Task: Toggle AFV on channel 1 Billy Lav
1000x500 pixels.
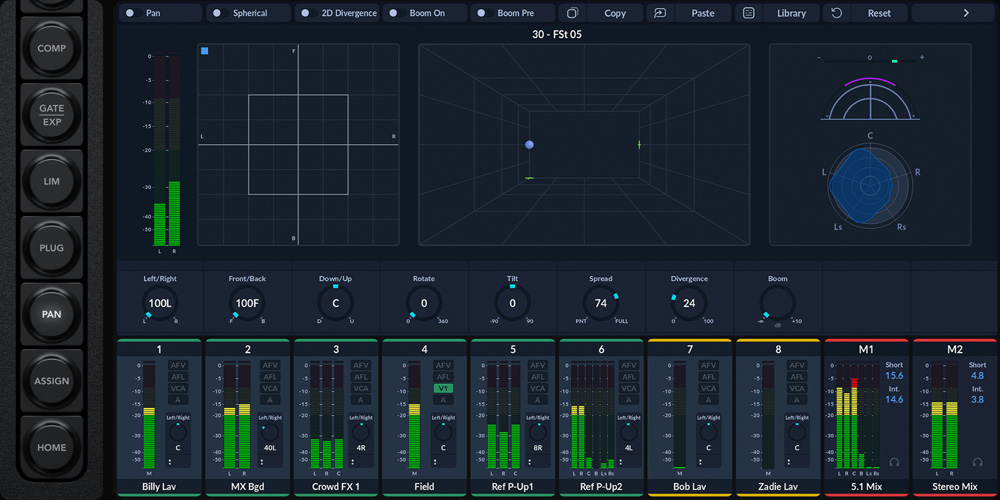Action: tap(178, 365)
